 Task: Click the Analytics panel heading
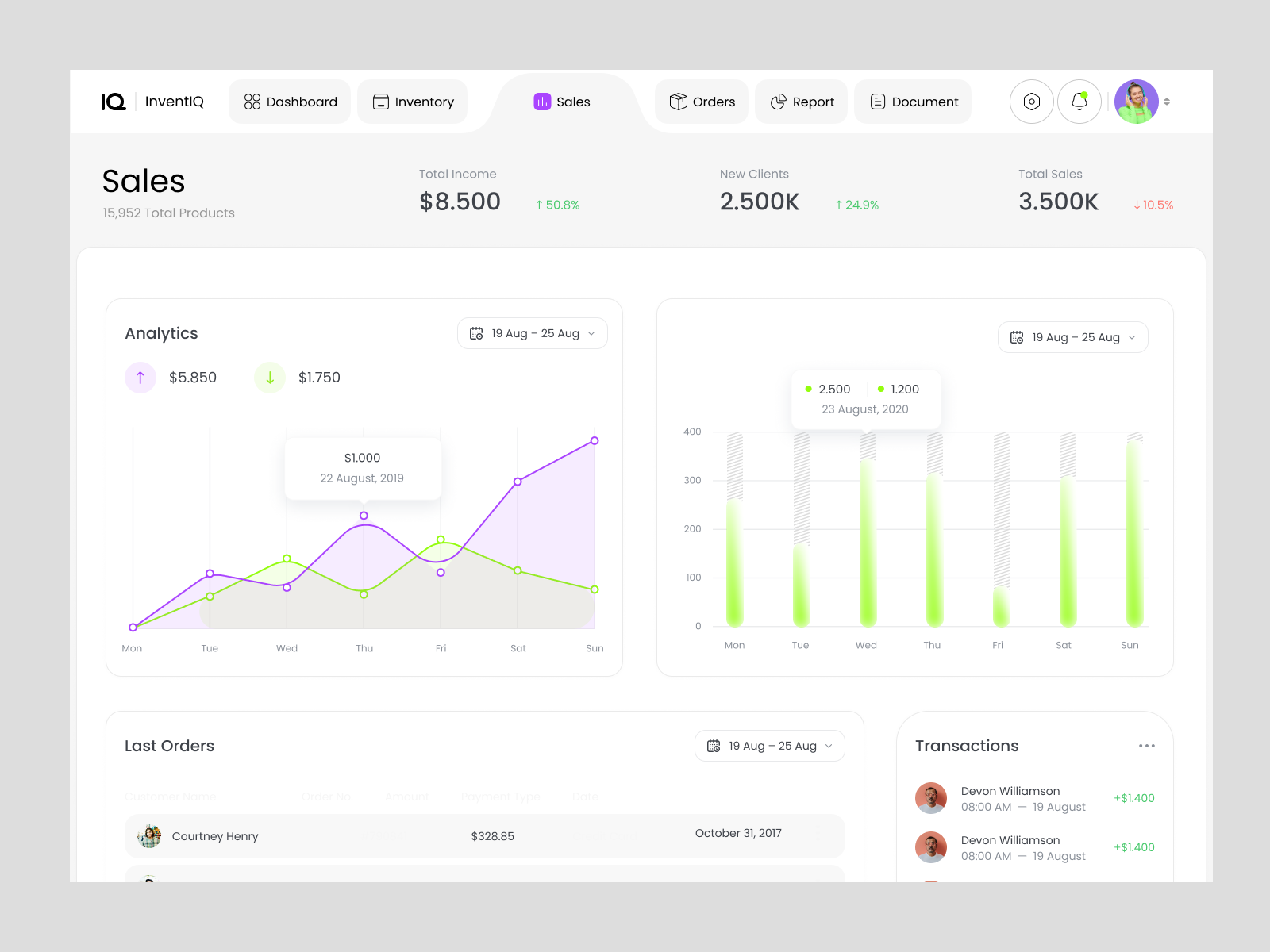[161, 333]
